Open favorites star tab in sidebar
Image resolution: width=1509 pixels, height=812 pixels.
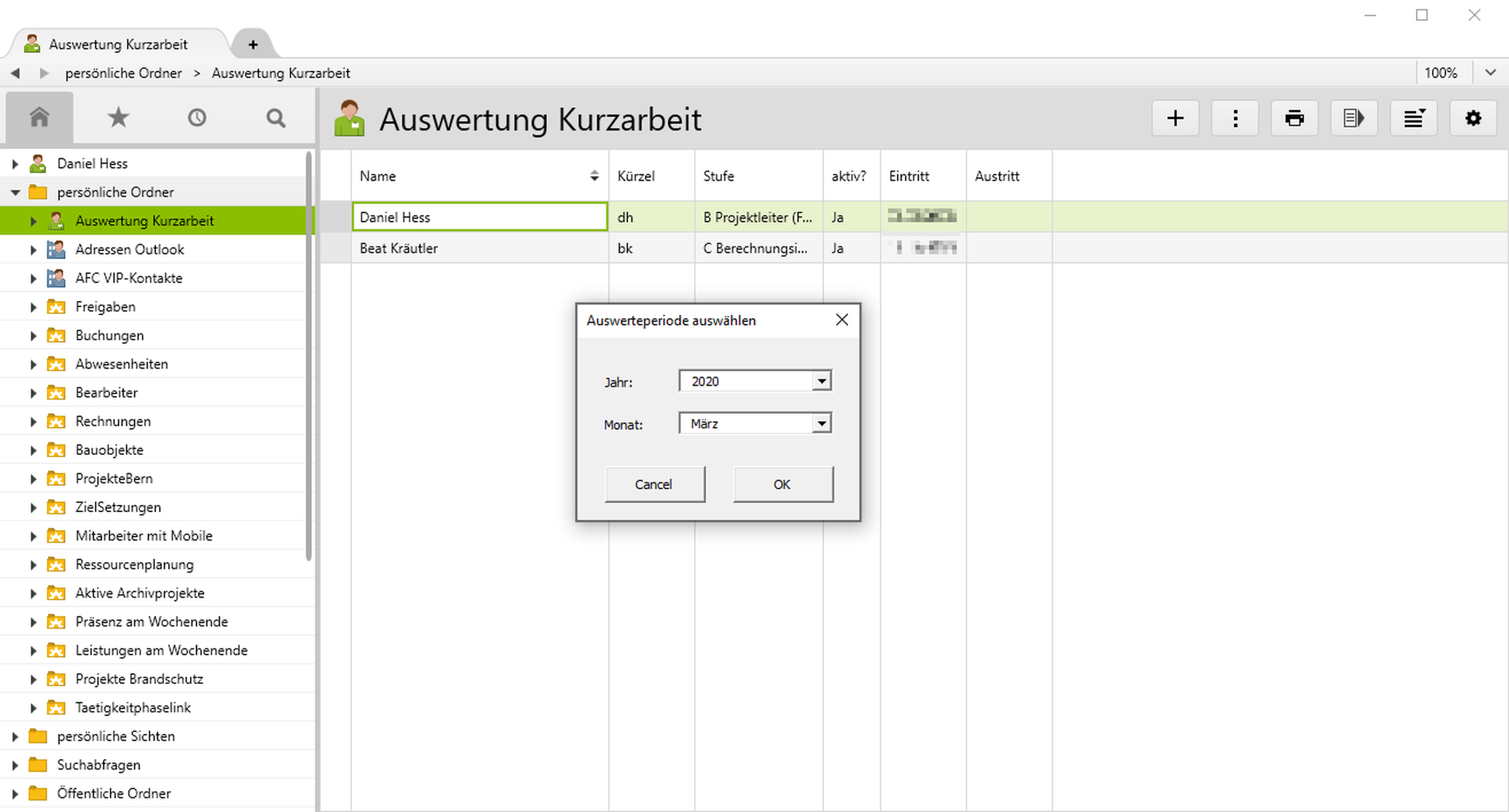pos(118,118)
